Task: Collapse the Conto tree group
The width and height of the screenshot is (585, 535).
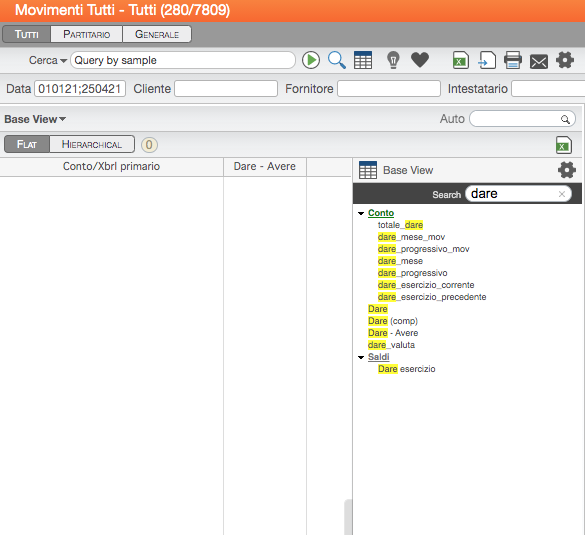Action: 361,213
